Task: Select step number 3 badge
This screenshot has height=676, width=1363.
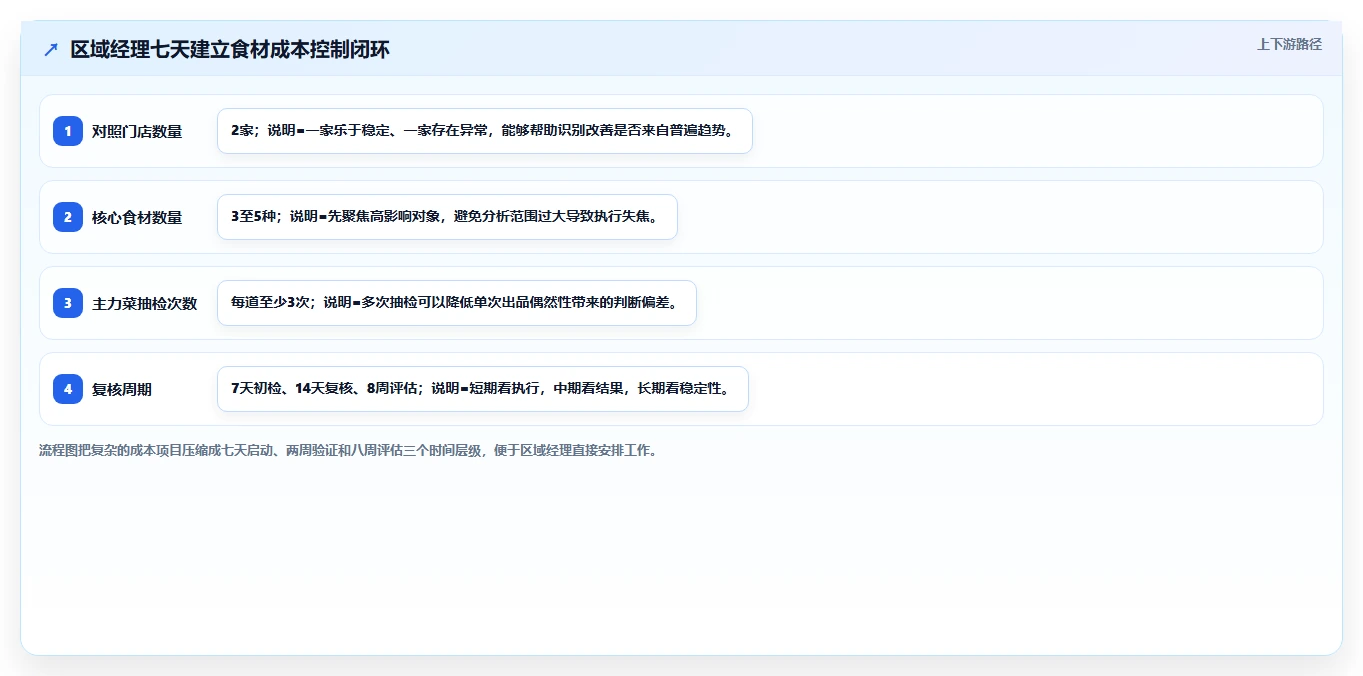Action: click(x=68, y=303)
